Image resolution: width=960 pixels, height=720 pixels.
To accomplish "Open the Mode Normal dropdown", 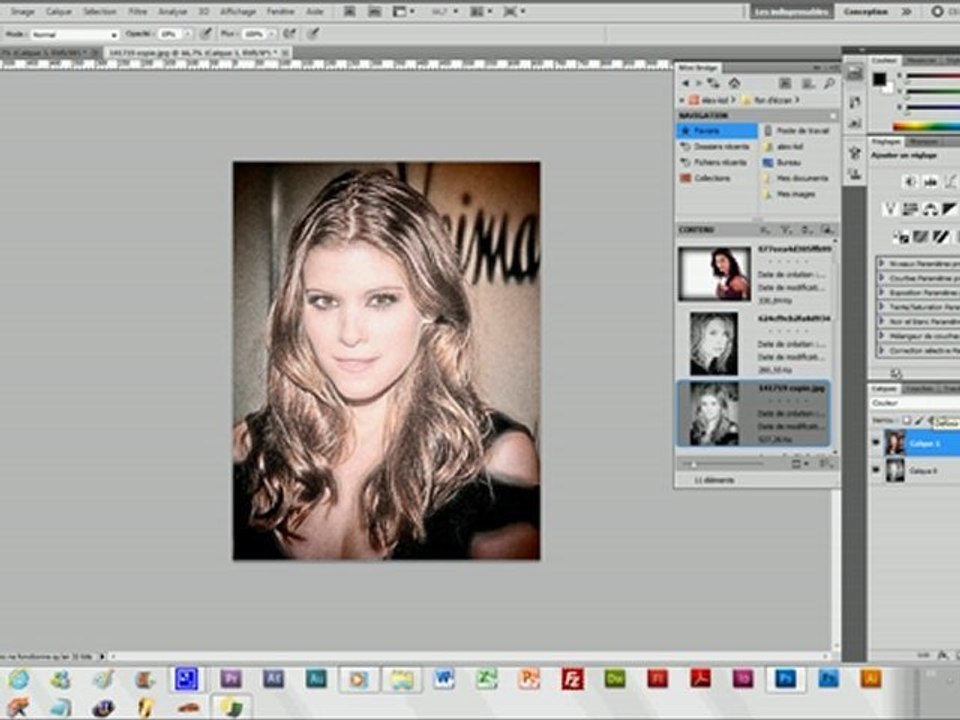I will click(73, 34).
